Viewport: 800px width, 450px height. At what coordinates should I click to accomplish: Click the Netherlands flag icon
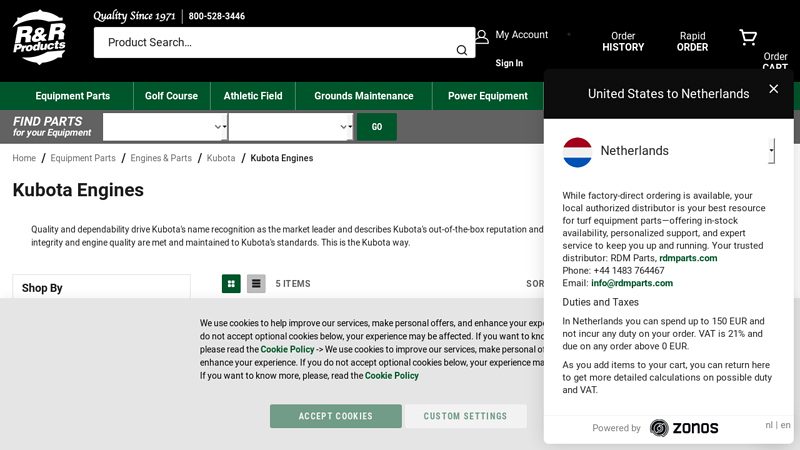578,151
